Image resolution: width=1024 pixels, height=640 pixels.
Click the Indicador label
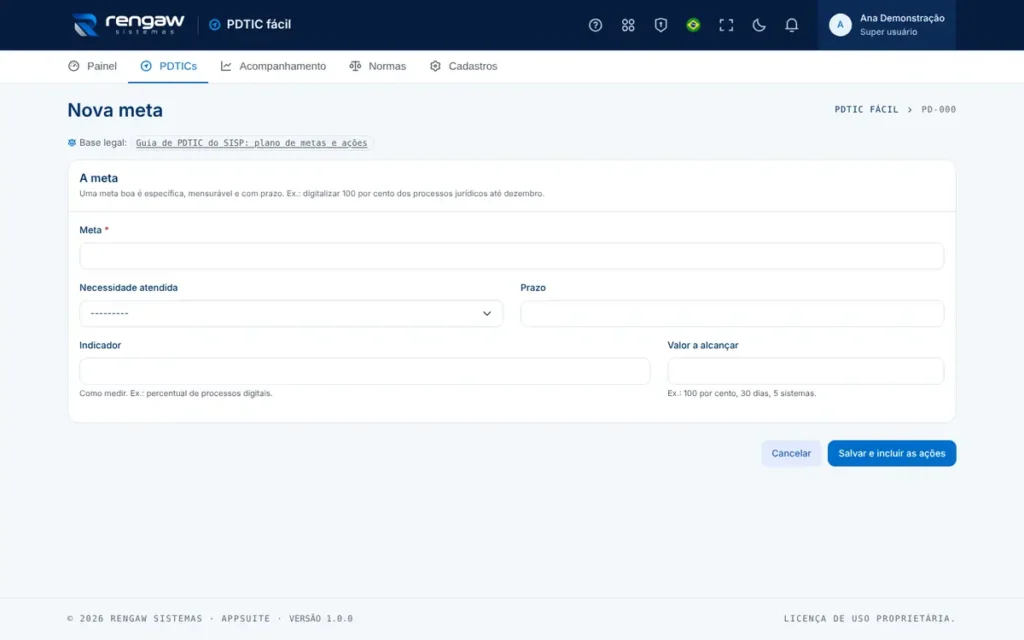click(100, 345)
